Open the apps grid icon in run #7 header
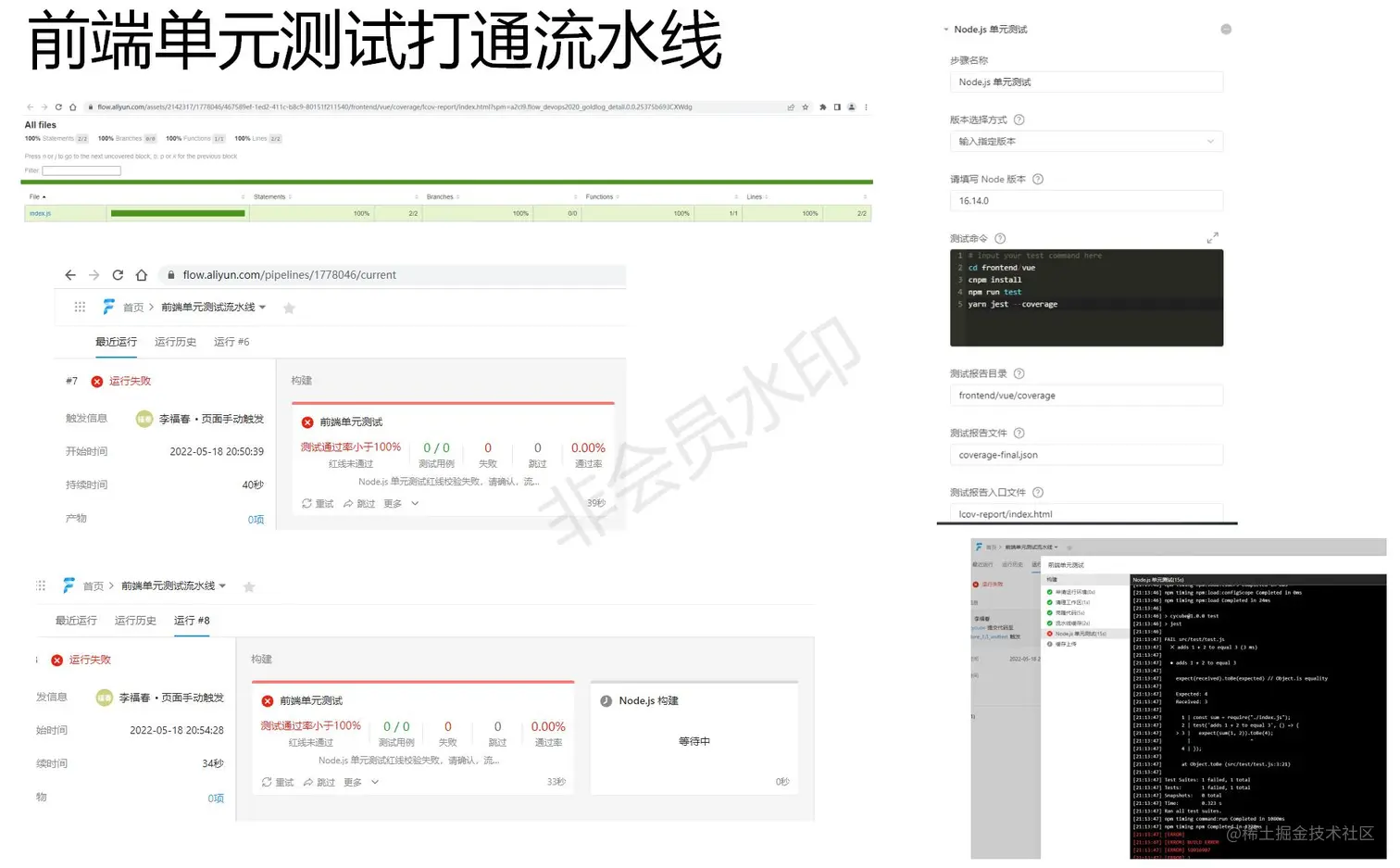 [80, 307]
